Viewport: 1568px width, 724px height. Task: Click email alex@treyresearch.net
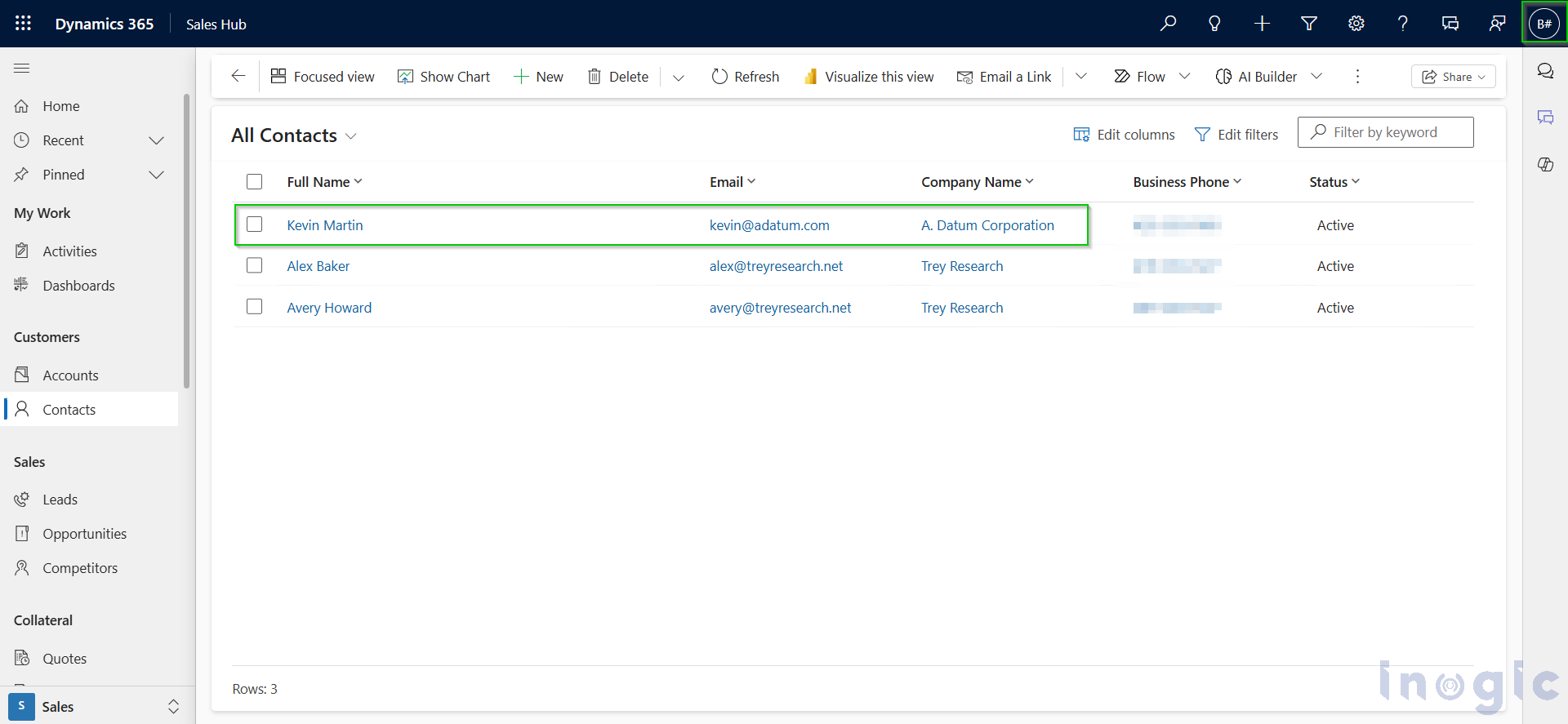[x=776, y=266]
